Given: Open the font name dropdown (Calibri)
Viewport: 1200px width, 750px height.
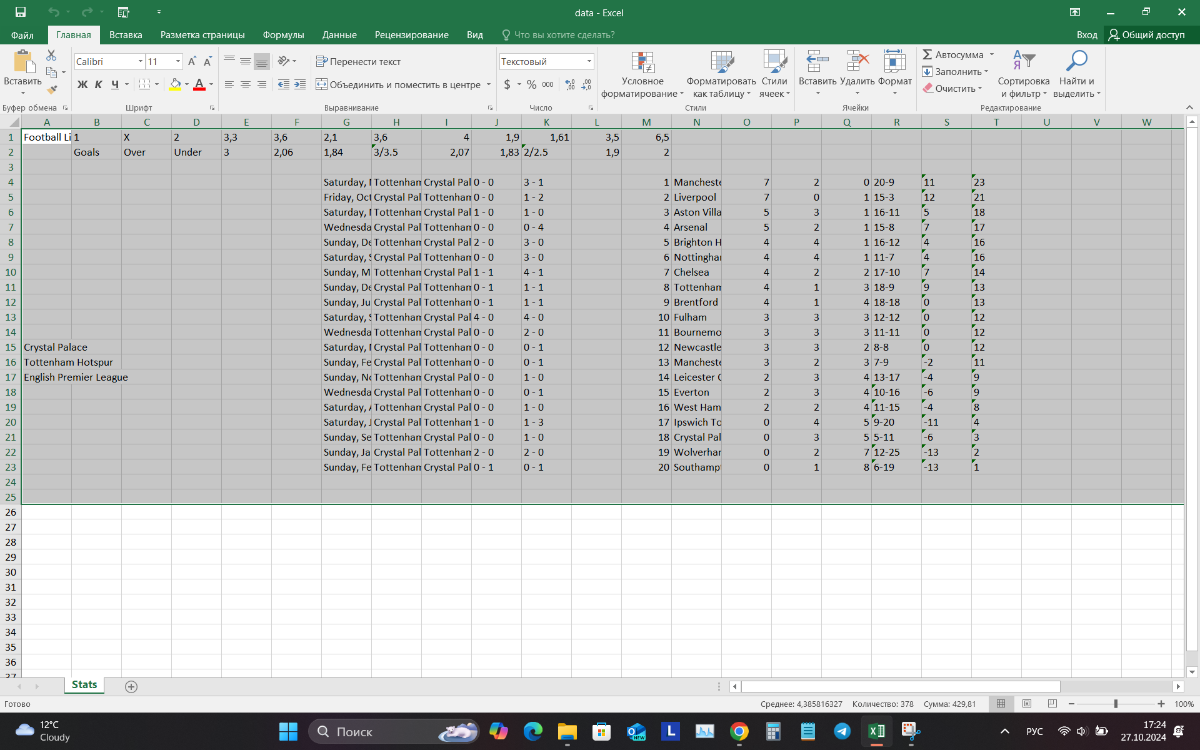Looking at the screenshot, I should (x=139, y=61).
